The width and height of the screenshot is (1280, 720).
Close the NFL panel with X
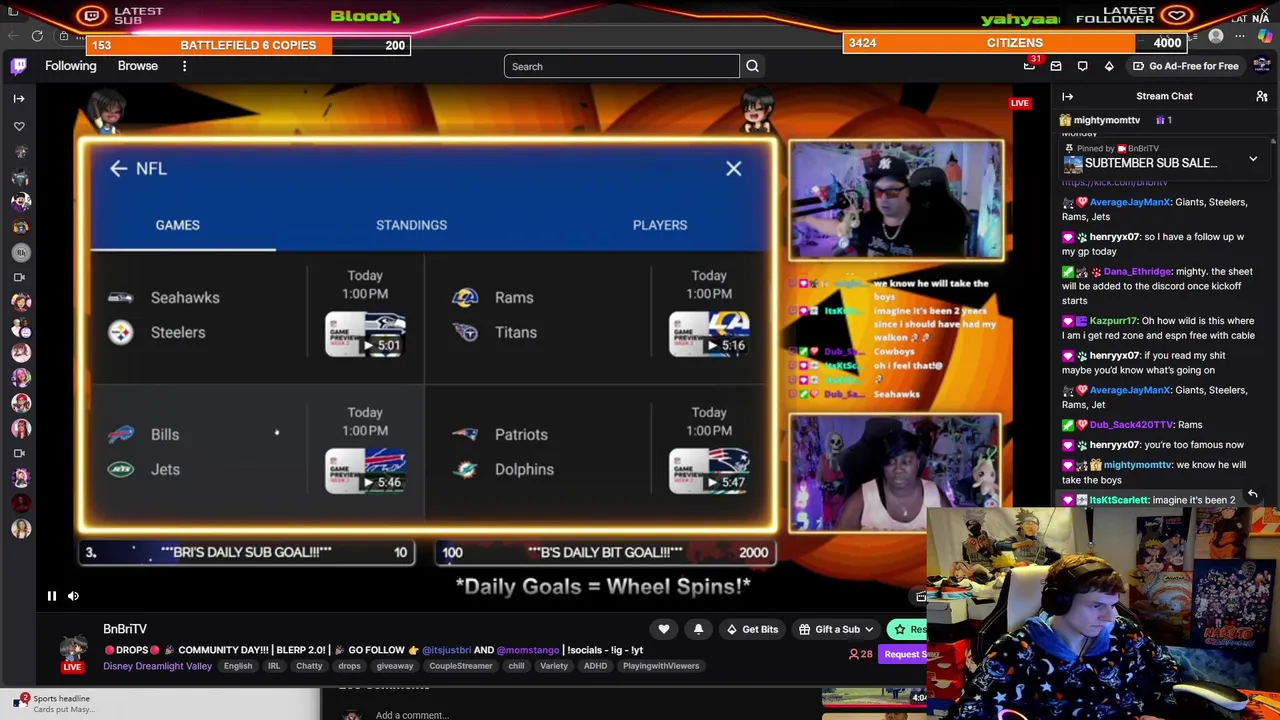tap(734, 169)
